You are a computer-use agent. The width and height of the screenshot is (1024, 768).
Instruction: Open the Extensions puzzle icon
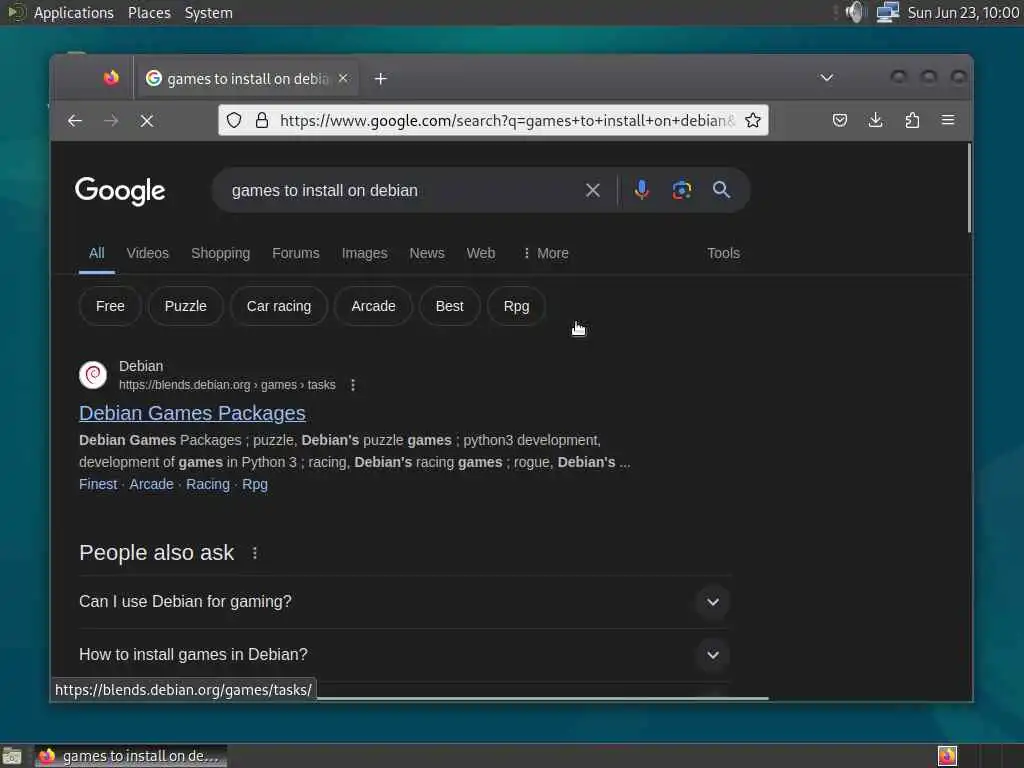point(912,120)
